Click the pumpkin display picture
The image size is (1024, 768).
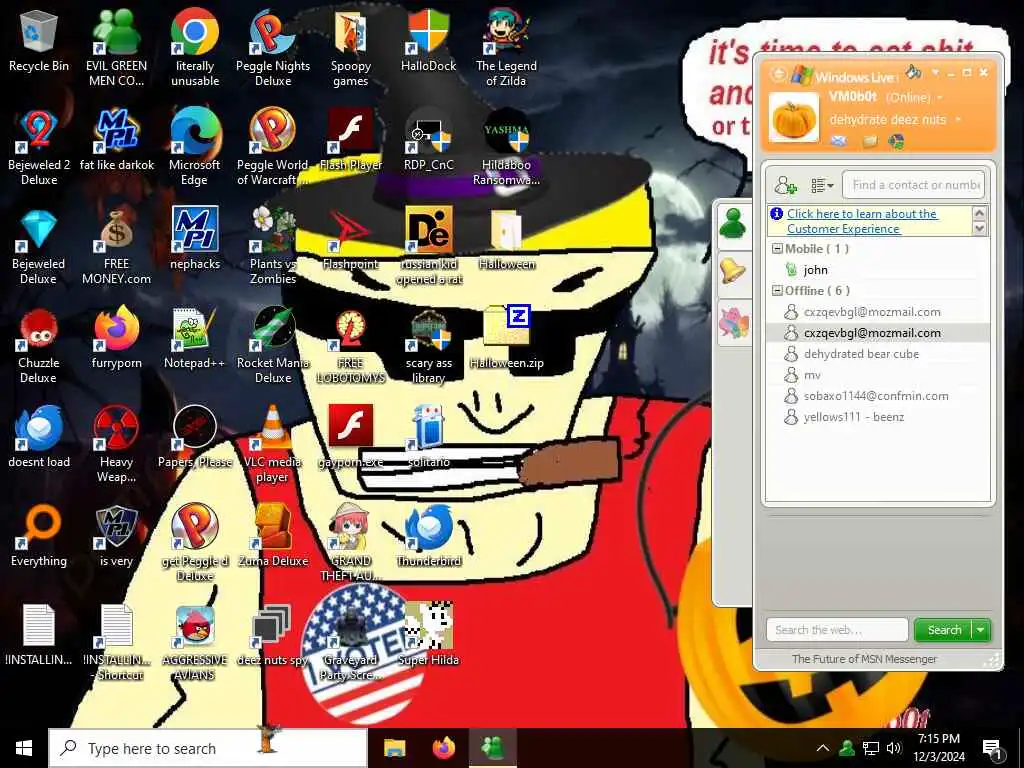793,118
